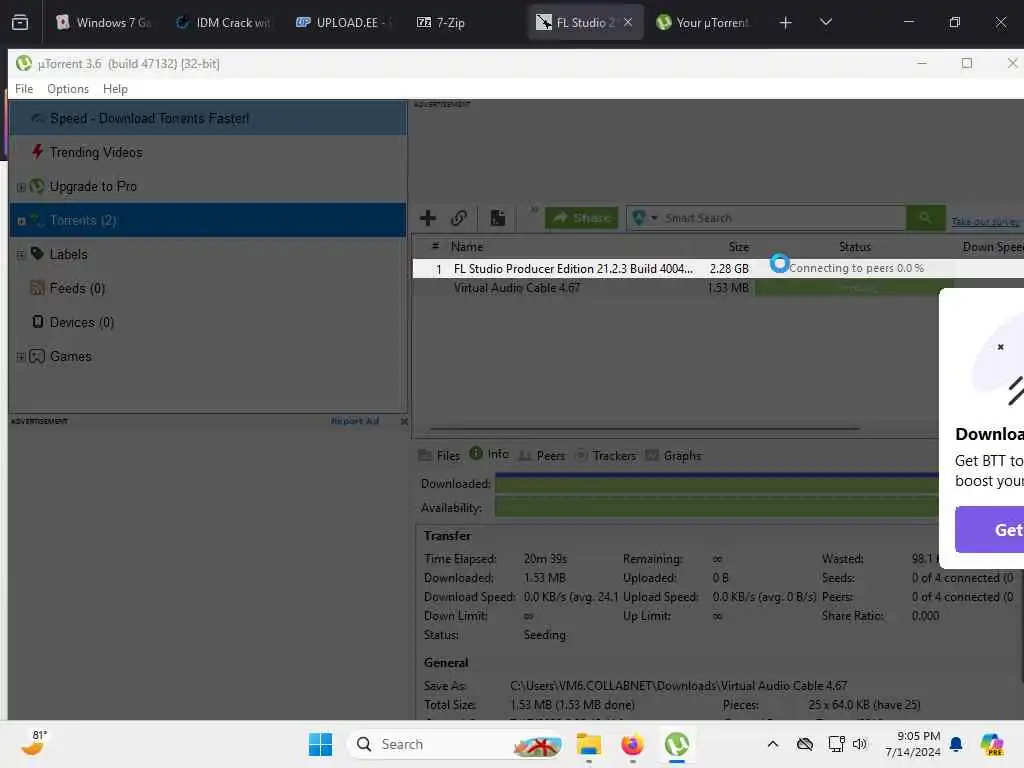Sort by the # queue column

point(436,246)
